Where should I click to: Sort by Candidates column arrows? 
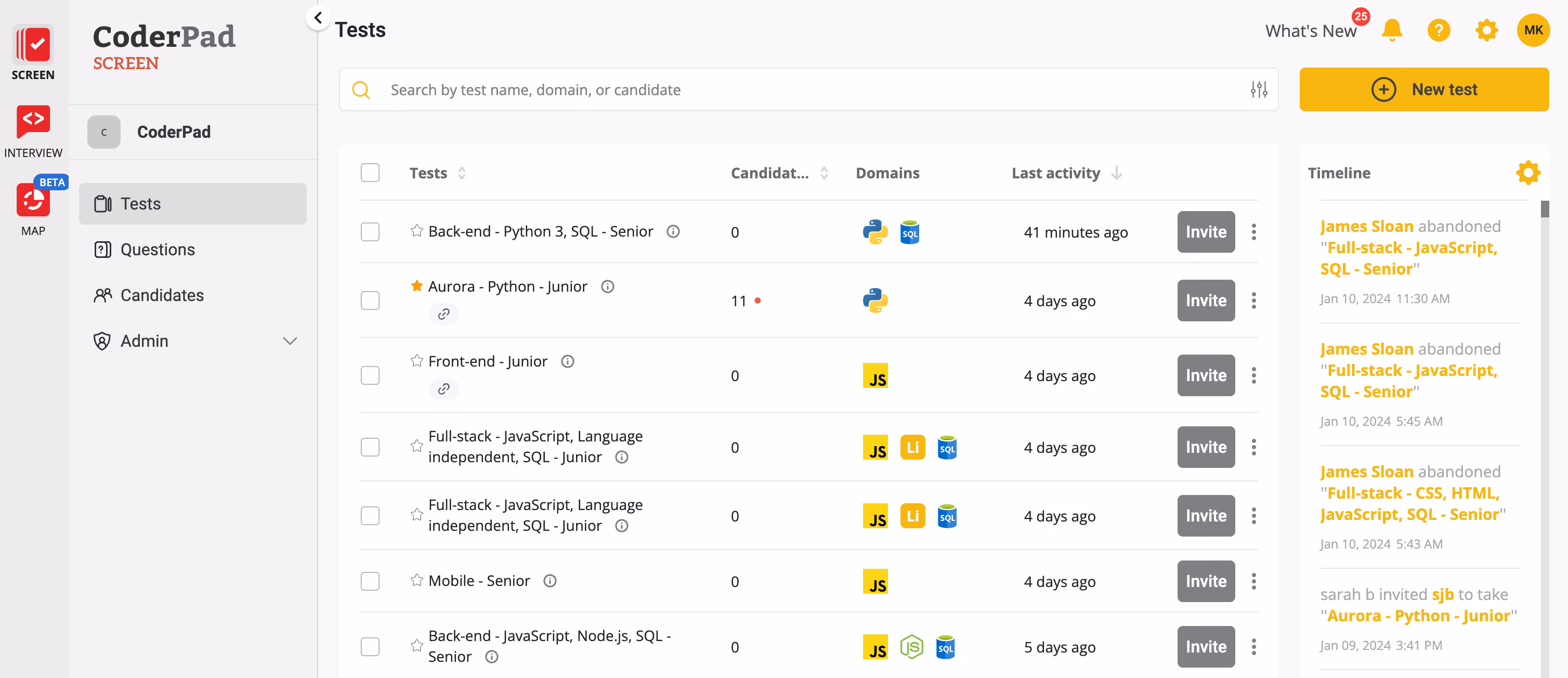coord(824,173)
